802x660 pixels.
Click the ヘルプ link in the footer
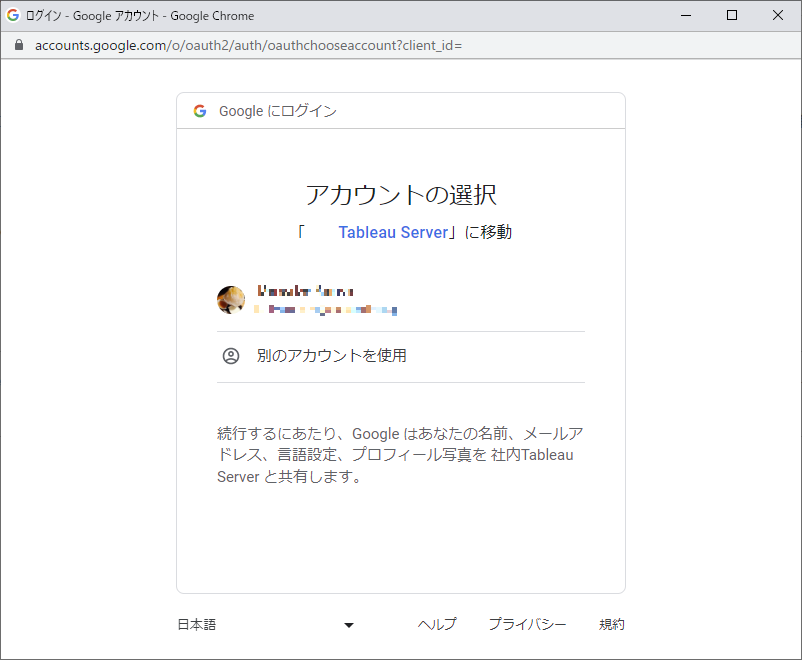[437, 624]
